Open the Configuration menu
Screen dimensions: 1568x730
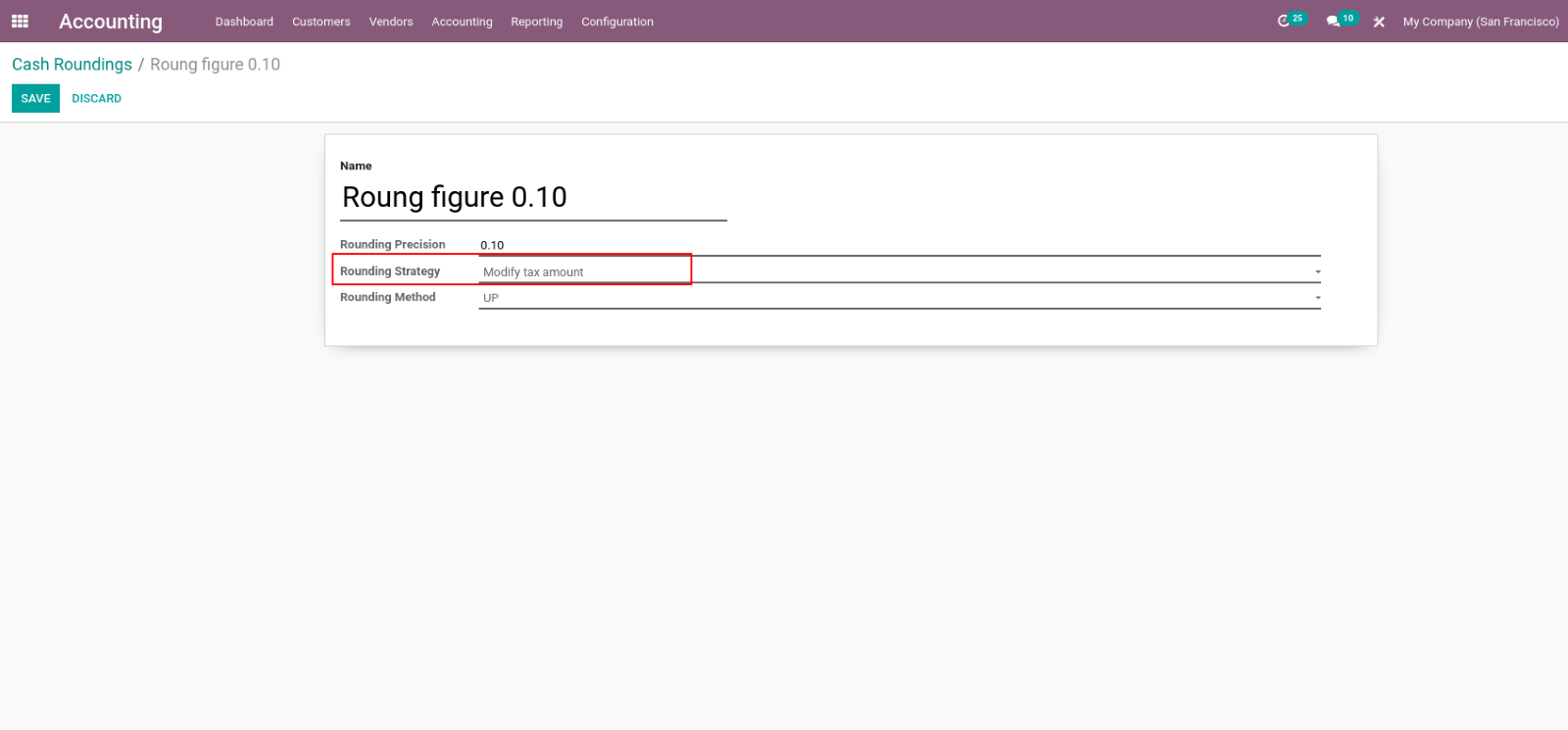(616, 22)
